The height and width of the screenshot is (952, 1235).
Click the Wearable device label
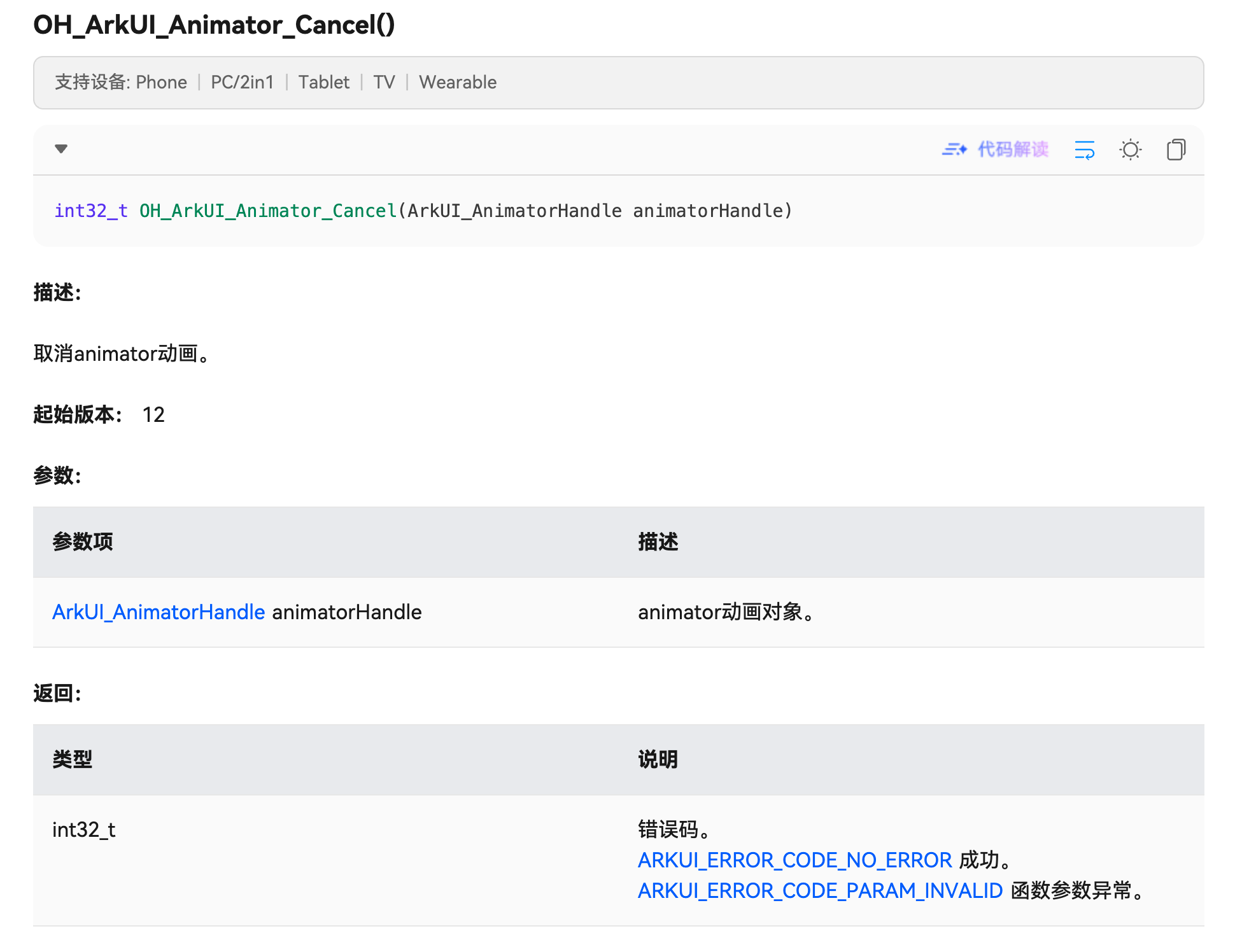click(x=457, y=83)
